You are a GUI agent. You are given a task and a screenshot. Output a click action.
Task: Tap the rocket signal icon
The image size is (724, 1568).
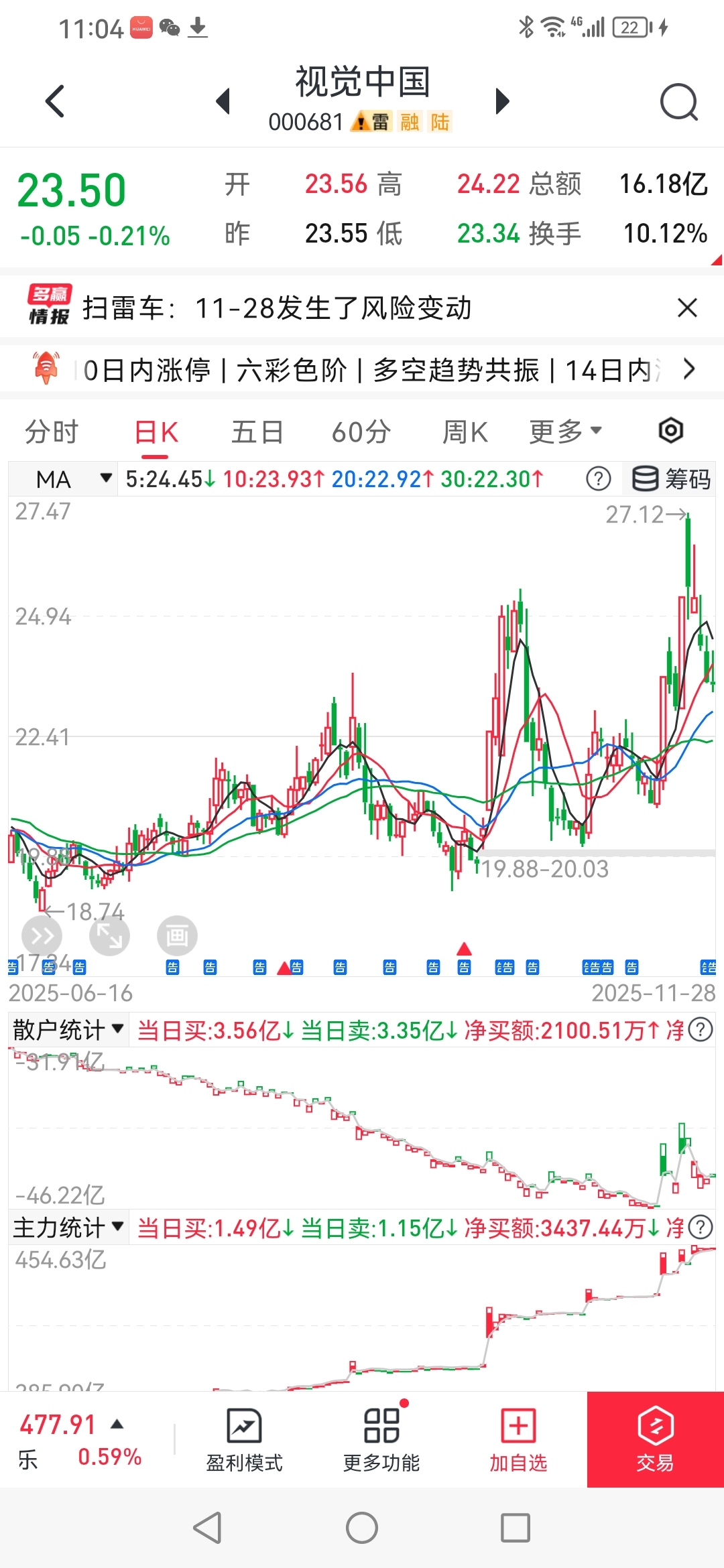coord(46,368)
